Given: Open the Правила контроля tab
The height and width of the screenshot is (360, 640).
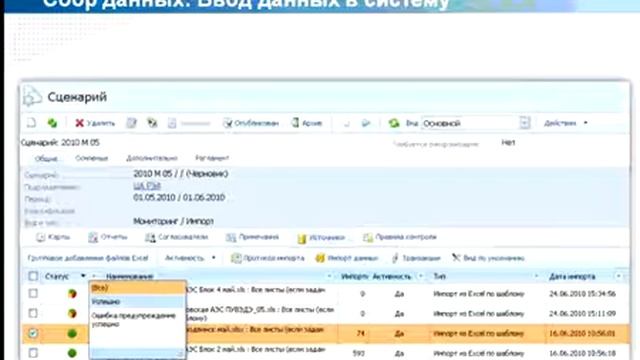Looking at the screenshot, I should point(400,237).
